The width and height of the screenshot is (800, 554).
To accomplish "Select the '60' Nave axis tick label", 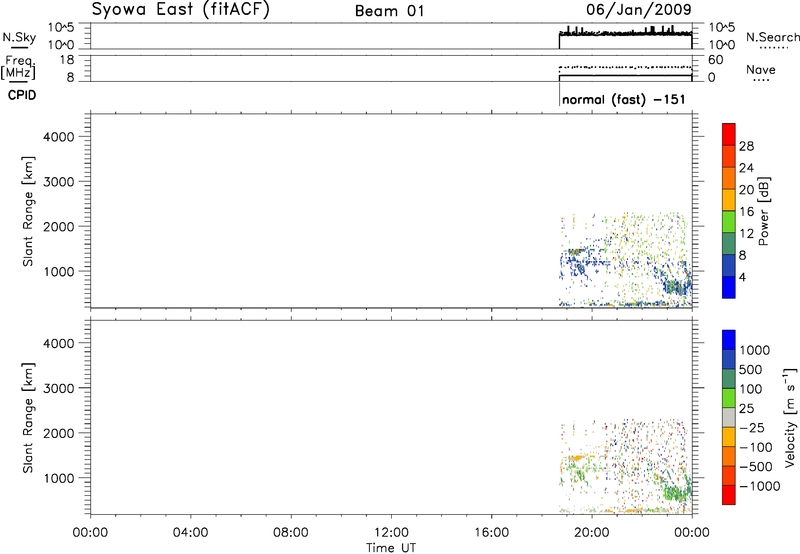I will (x=716, y=60).
